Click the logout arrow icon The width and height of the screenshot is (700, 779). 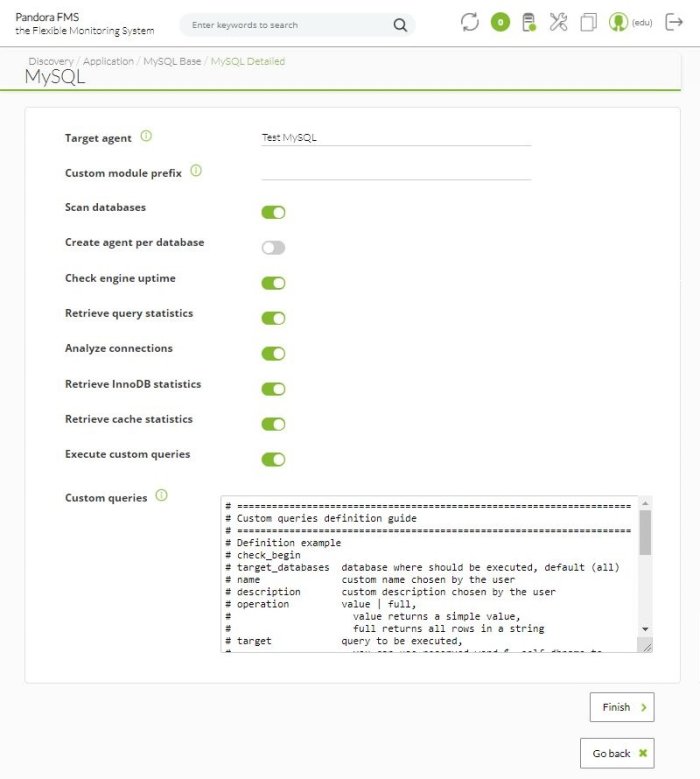[x=674, y=22]
